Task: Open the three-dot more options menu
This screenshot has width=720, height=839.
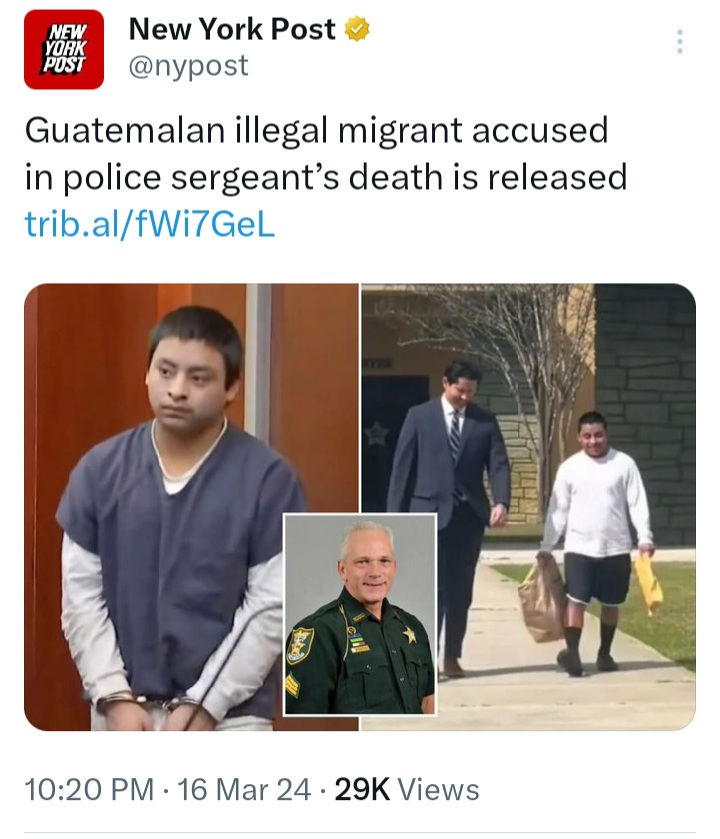Action: [x=679, y=41]
